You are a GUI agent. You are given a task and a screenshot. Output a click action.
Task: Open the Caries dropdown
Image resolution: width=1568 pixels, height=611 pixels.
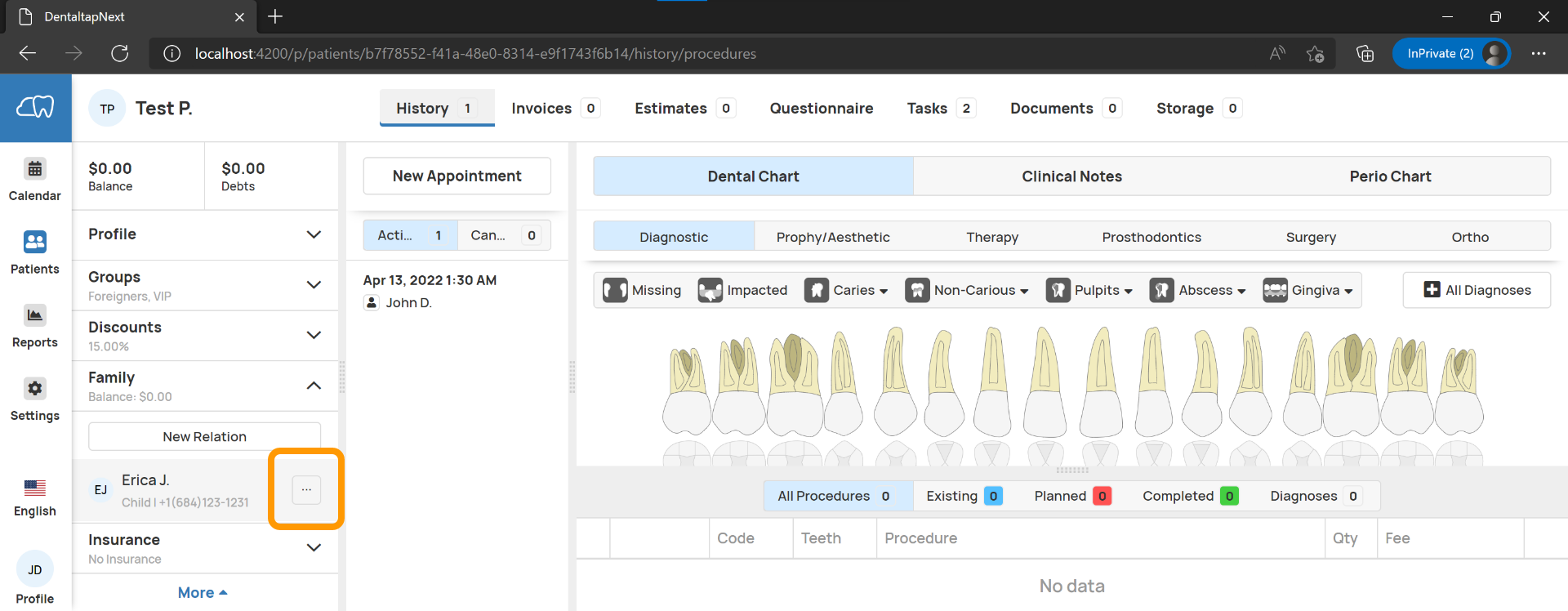point(846,290)
